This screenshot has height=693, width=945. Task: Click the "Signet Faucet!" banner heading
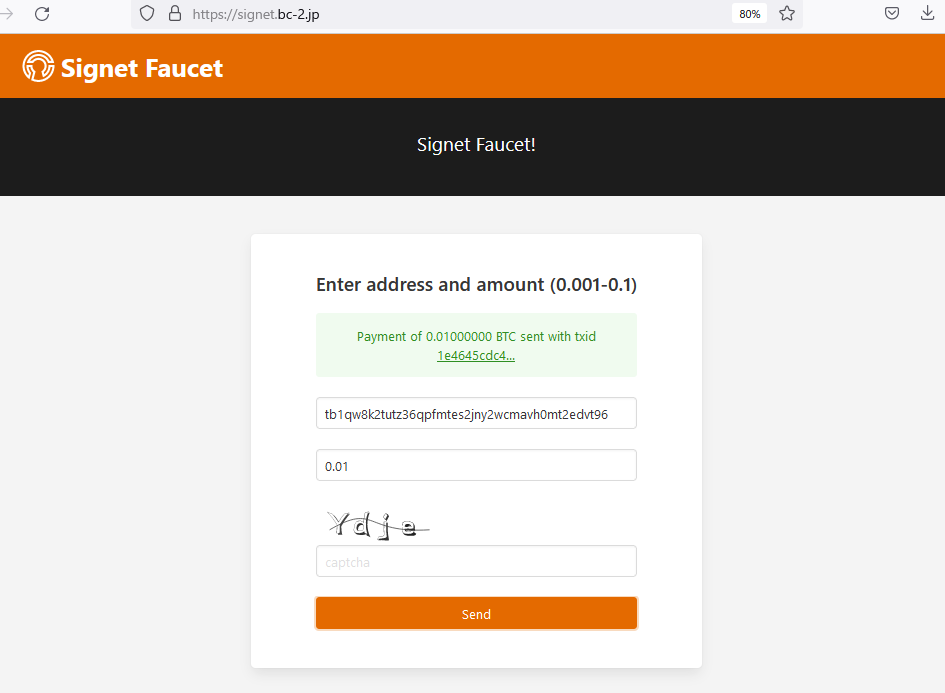point(476,145)
